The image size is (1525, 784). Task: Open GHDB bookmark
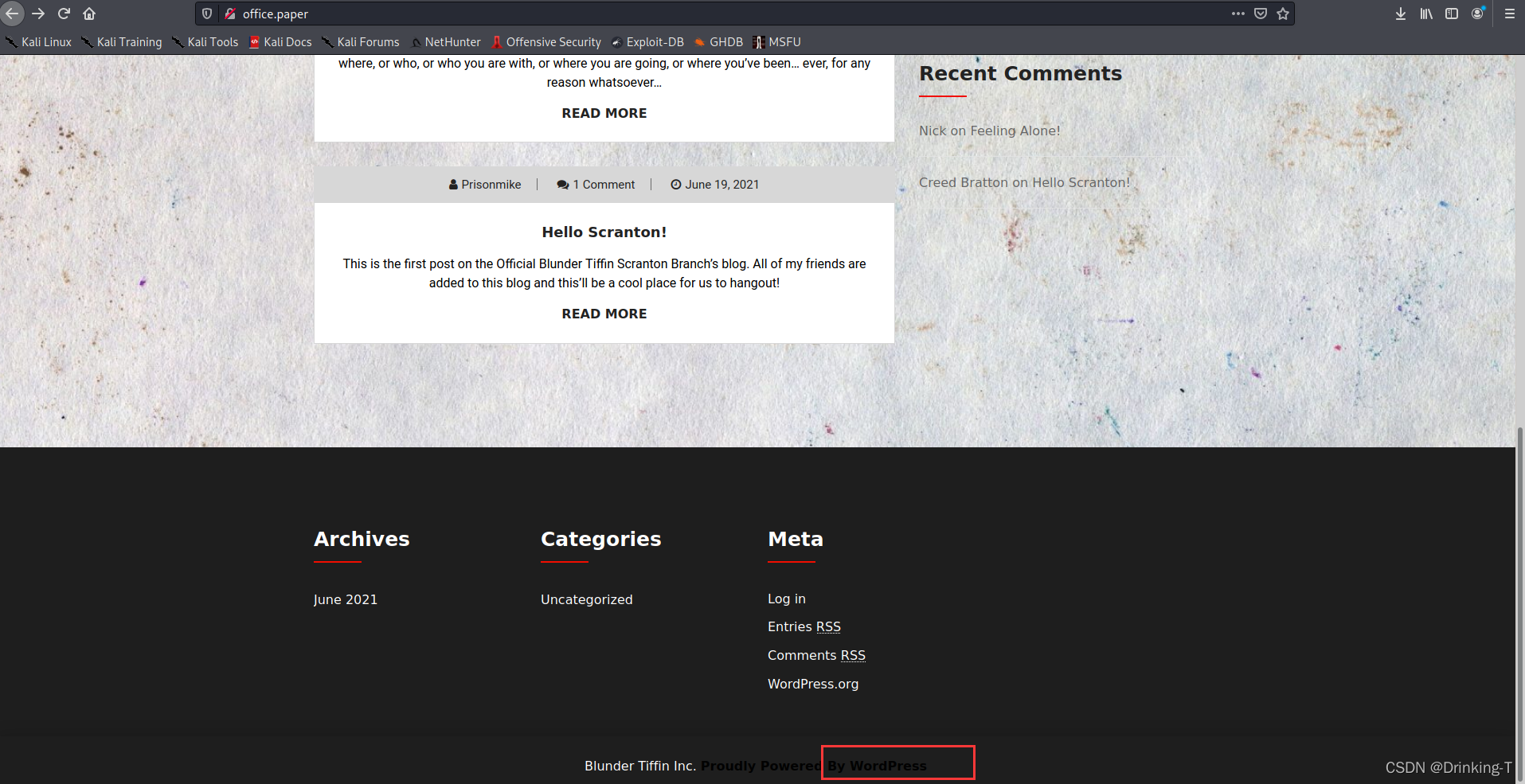[x=718, y=42]
